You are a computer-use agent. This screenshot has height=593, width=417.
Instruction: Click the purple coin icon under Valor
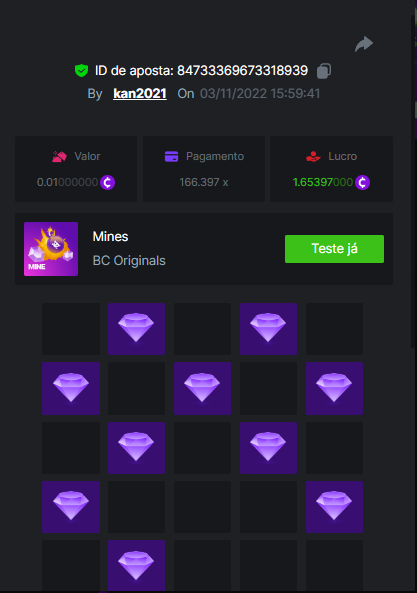tap(107, 182)
